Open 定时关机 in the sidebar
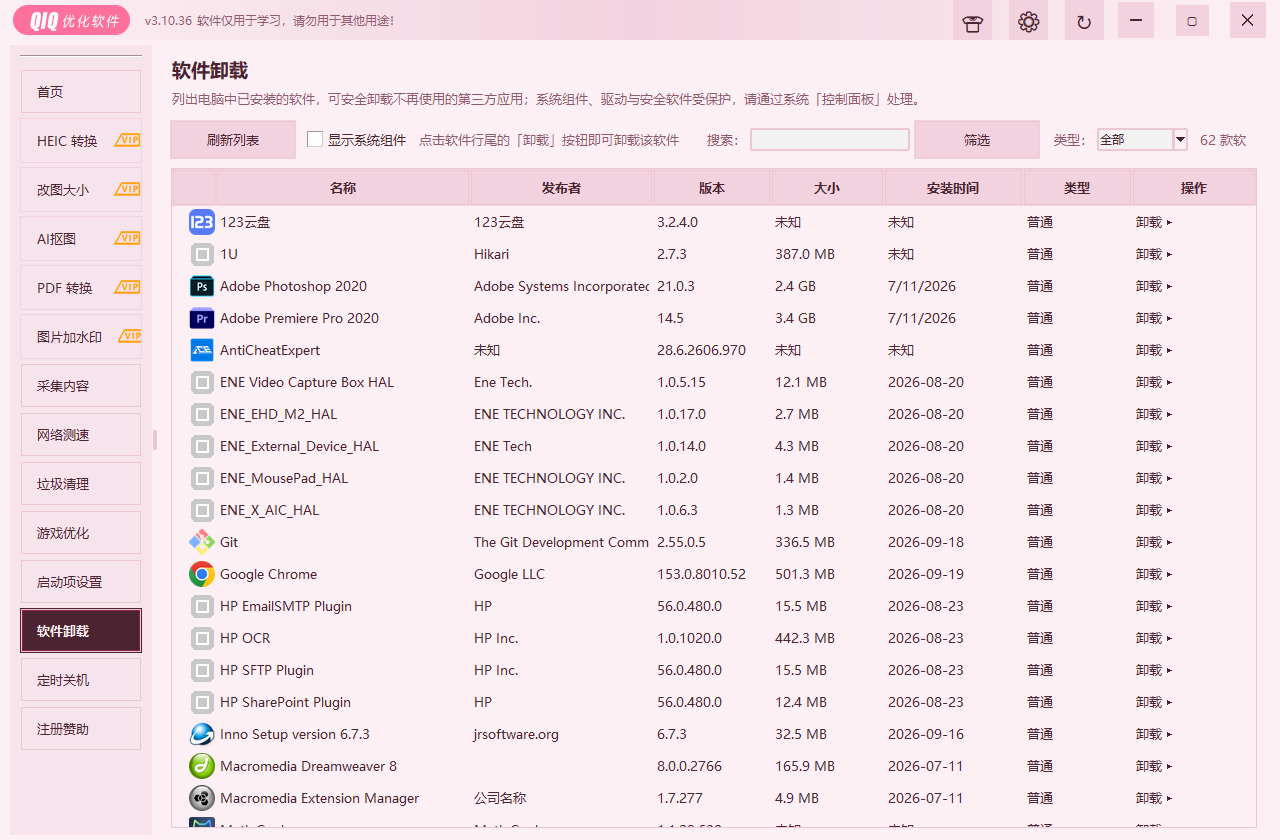 (81, 679)
